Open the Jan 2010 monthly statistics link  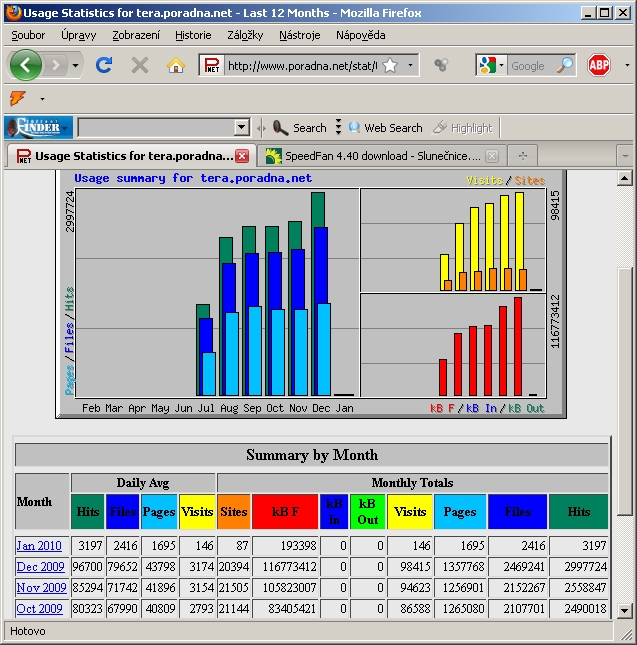click(x=39, y=545)
